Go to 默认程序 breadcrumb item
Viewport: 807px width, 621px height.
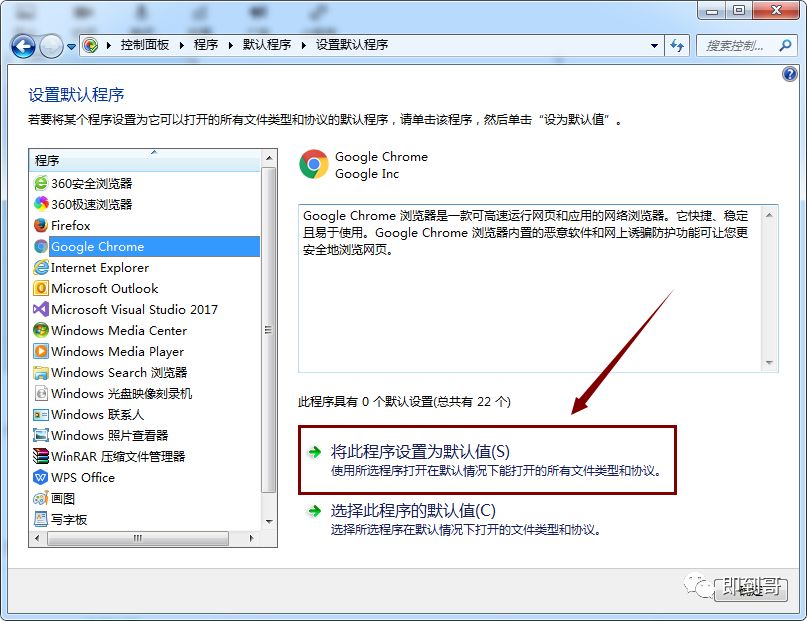267,45
